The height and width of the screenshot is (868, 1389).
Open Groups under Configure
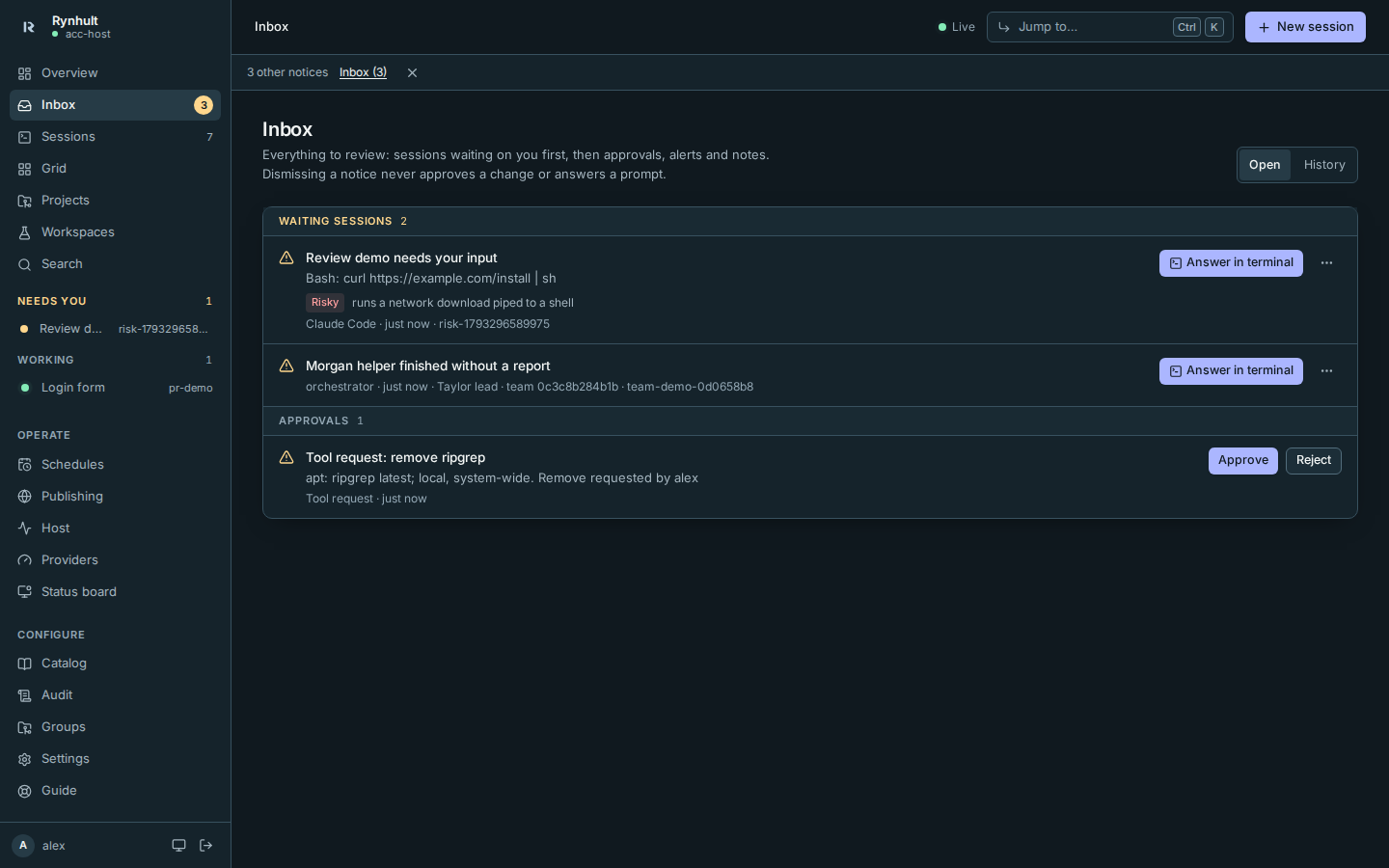tap(115, 727)
